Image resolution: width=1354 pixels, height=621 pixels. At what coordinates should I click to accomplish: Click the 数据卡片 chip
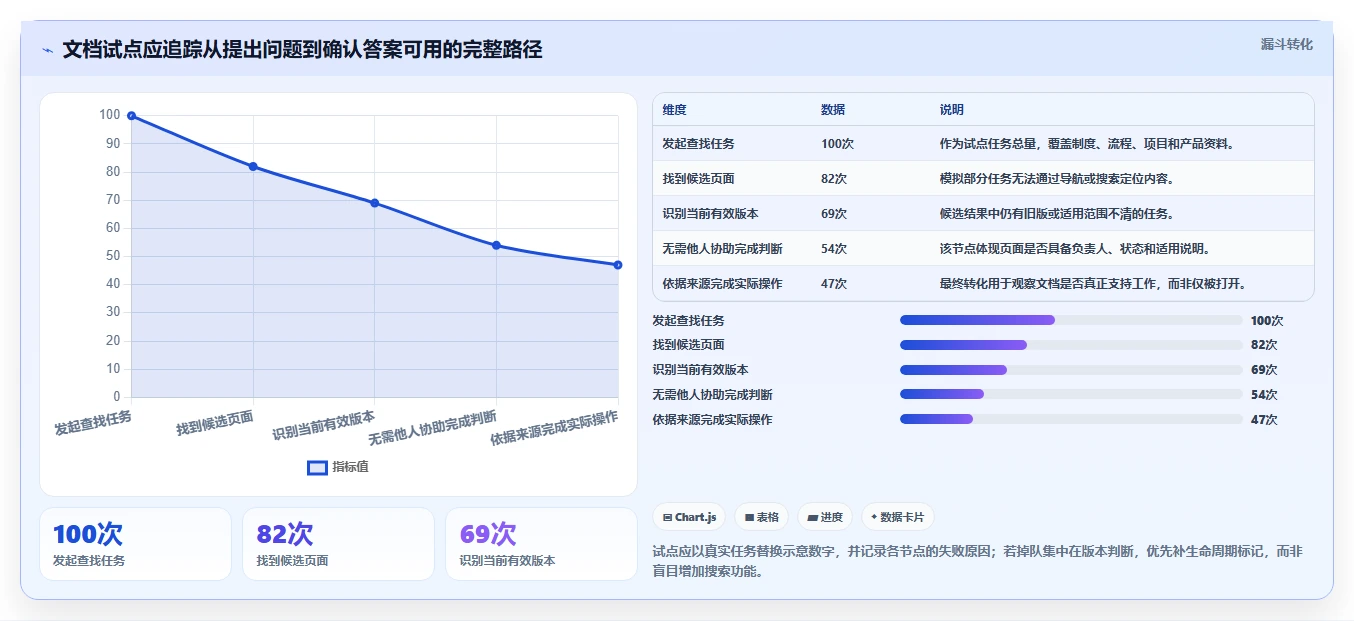898,517
